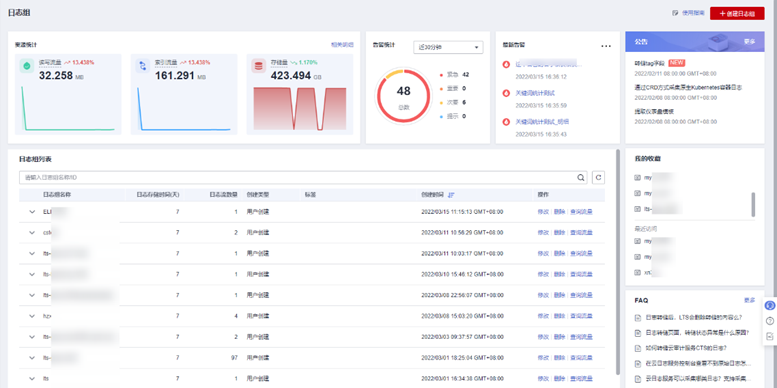Expand the row with 97 log streams
The width and height of the screenshot is (777, 388).
click(x=32, y=358)
